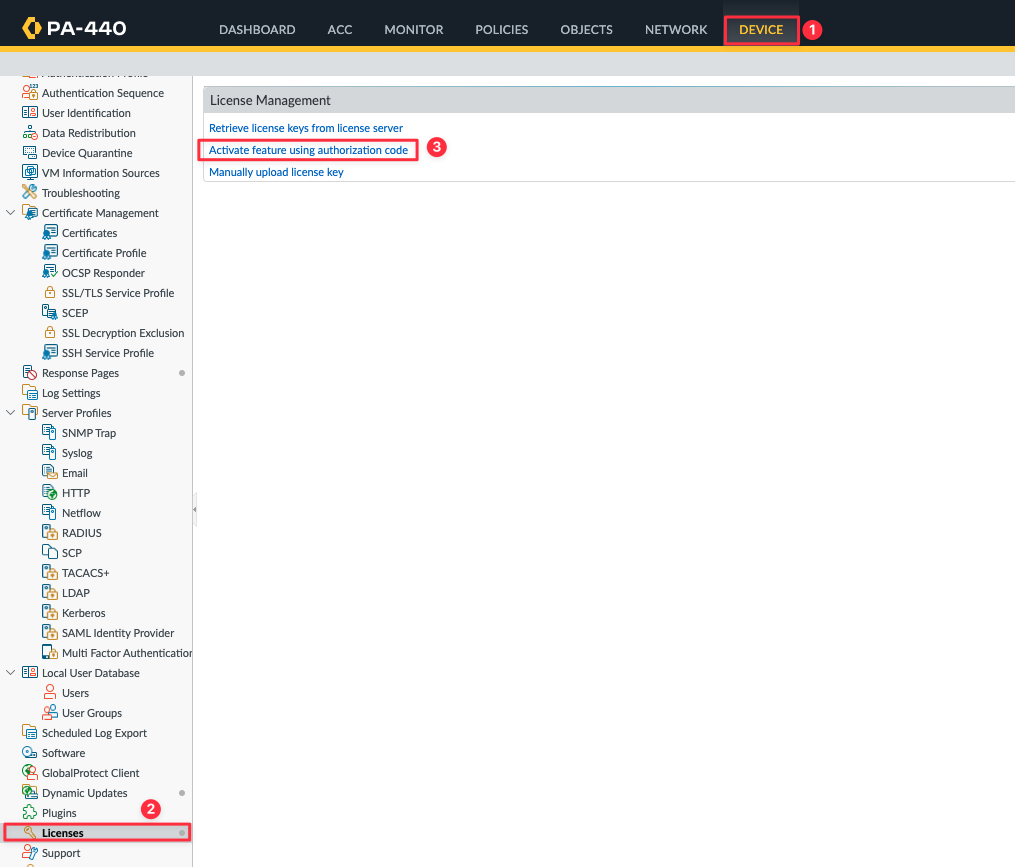Select the User Identification icon

[x=30, y=113]
